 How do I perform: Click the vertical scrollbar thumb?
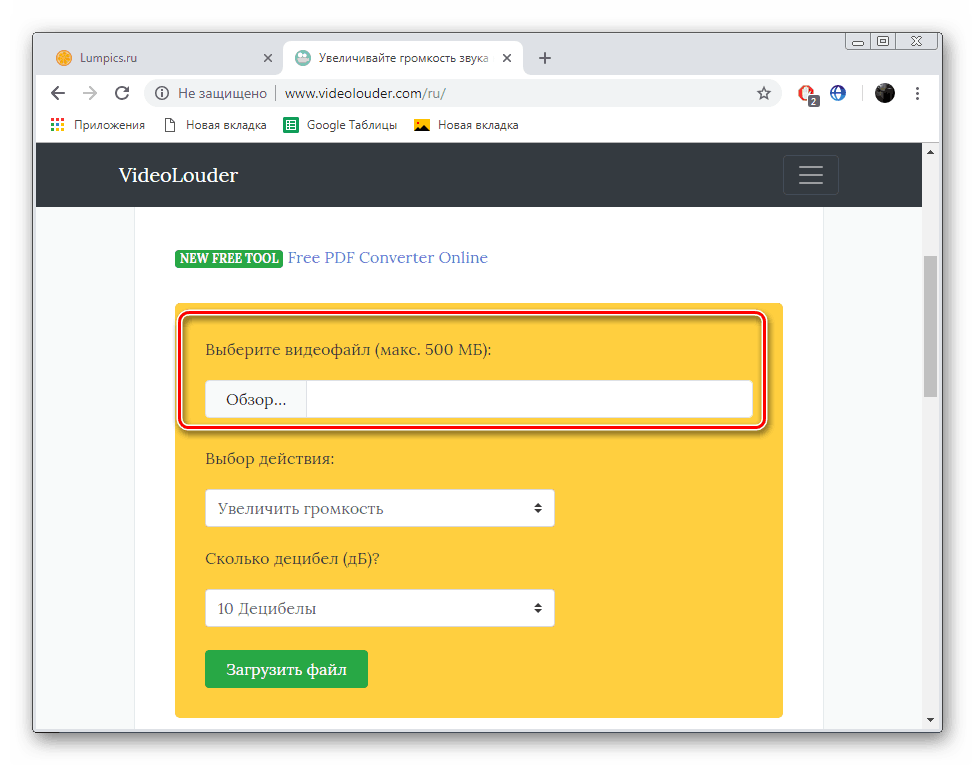tap(930, 326)
